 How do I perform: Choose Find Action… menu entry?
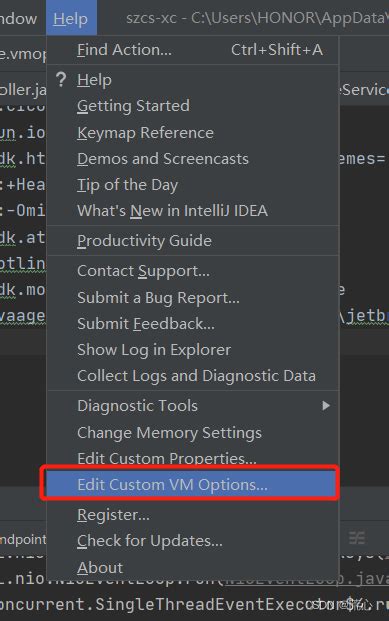pyautogui.click(x=193, y=50)
